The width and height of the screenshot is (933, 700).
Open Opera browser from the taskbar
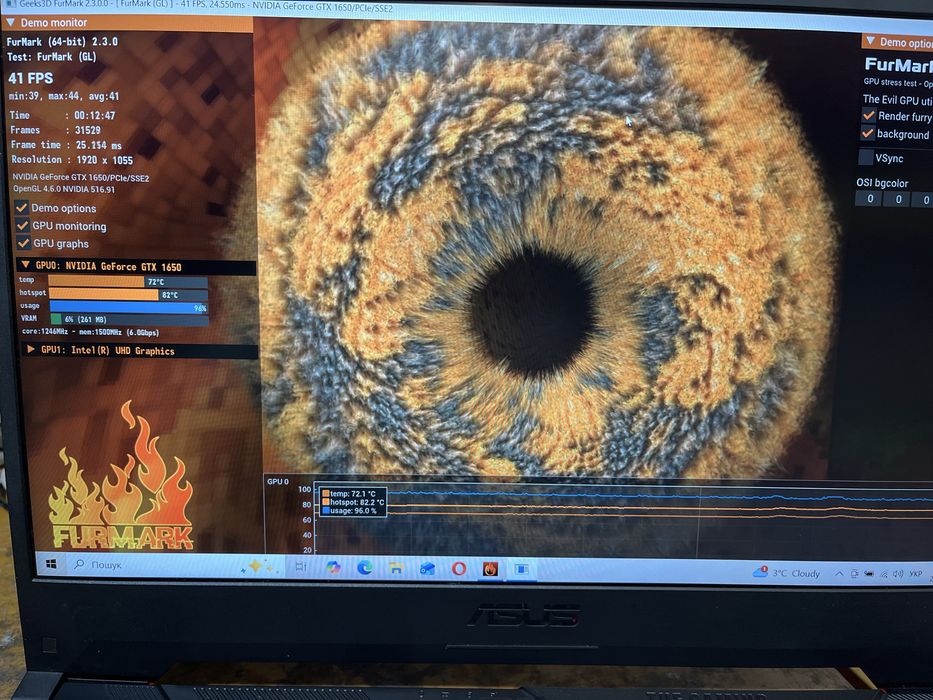pos(459,569)
